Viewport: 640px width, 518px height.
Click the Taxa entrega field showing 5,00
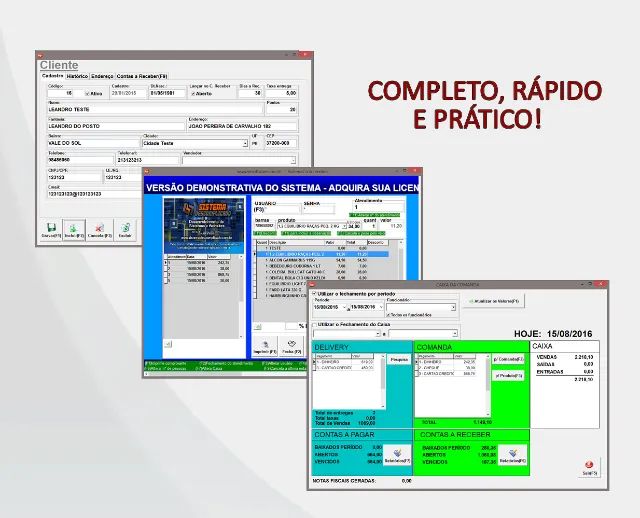click(282, 93)
